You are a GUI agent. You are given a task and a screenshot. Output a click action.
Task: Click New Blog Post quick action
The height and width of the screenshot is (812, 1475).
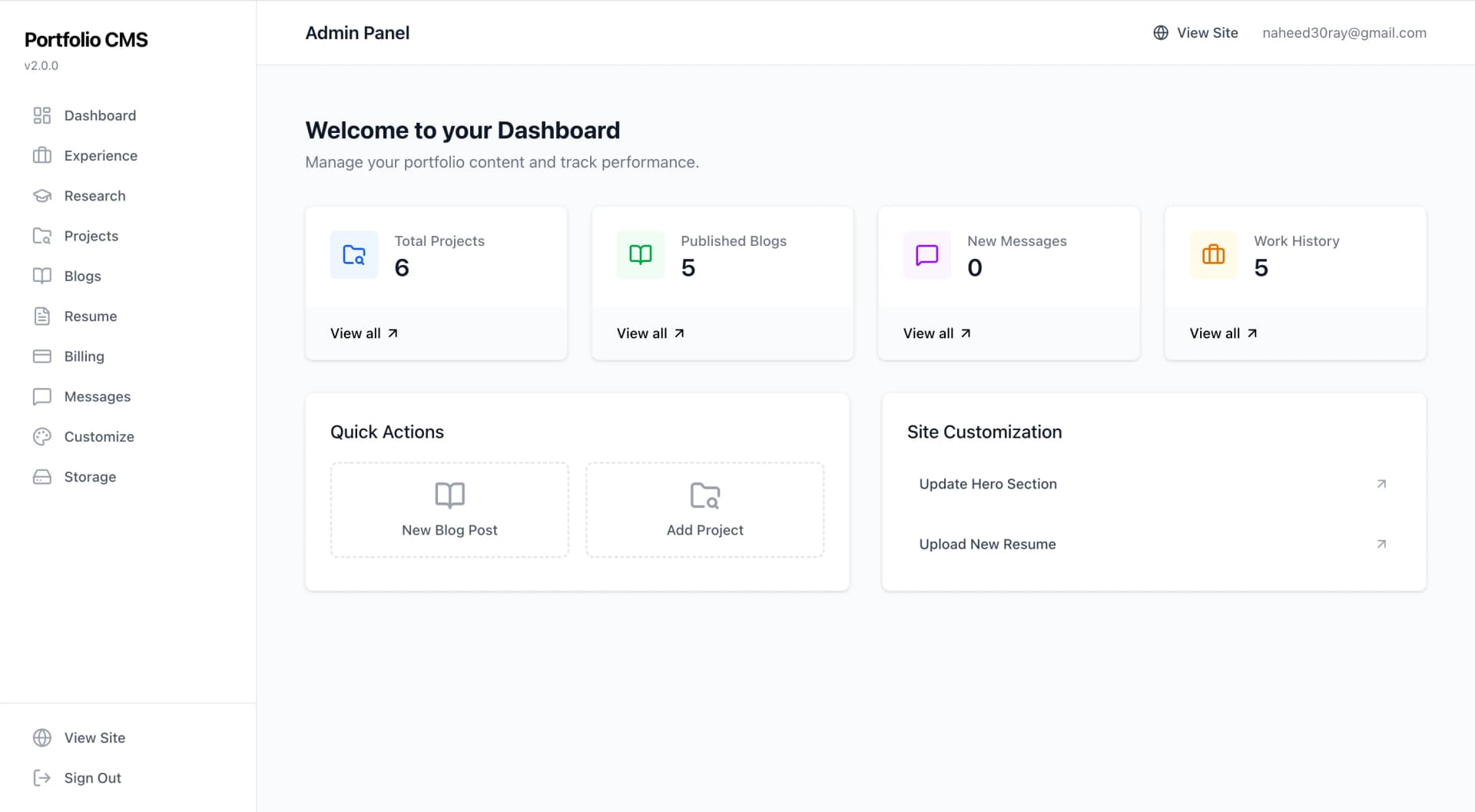click(x=449, y=509)
